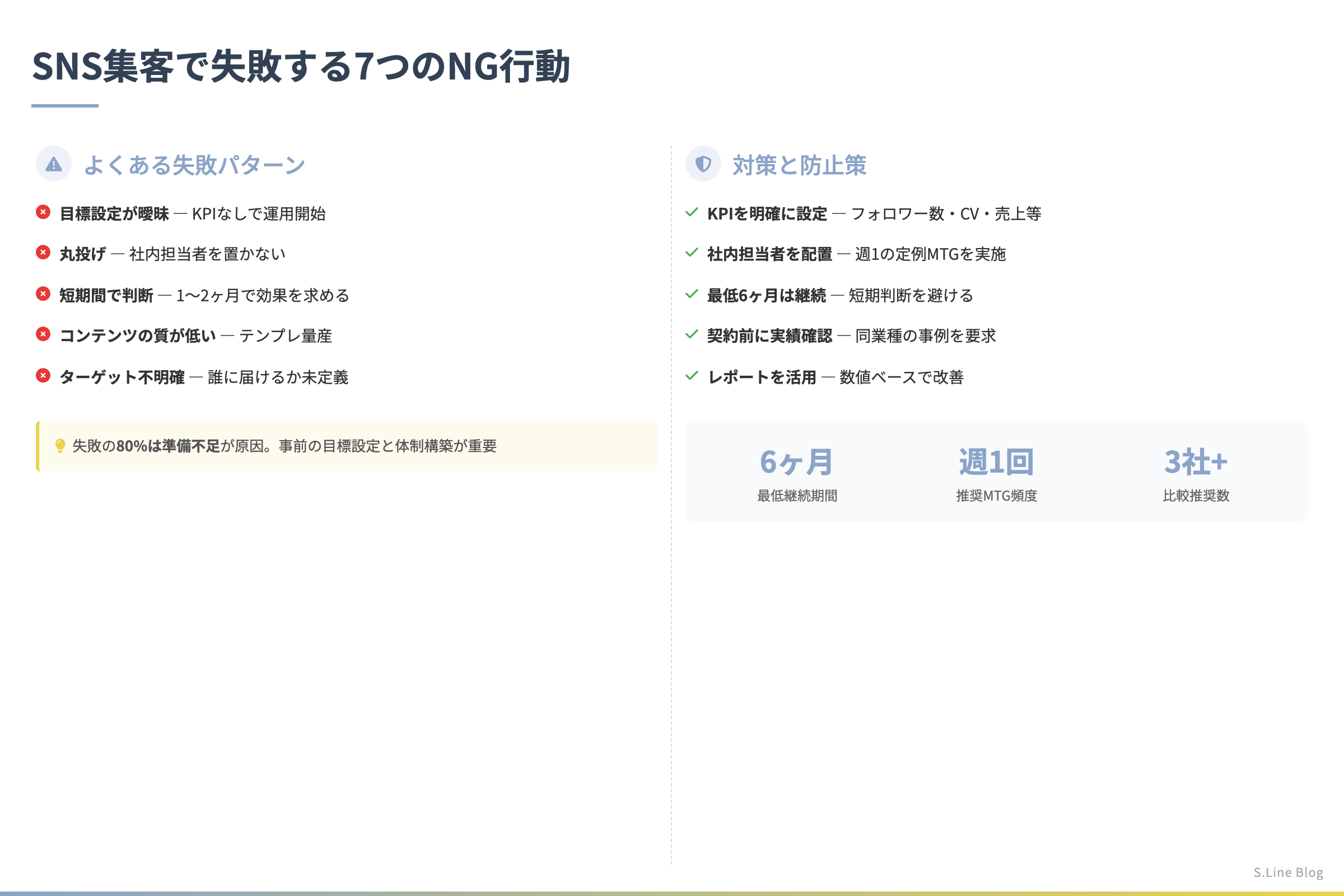
Task: Click the label 最低継続期間
Action: tap(797, 496)
